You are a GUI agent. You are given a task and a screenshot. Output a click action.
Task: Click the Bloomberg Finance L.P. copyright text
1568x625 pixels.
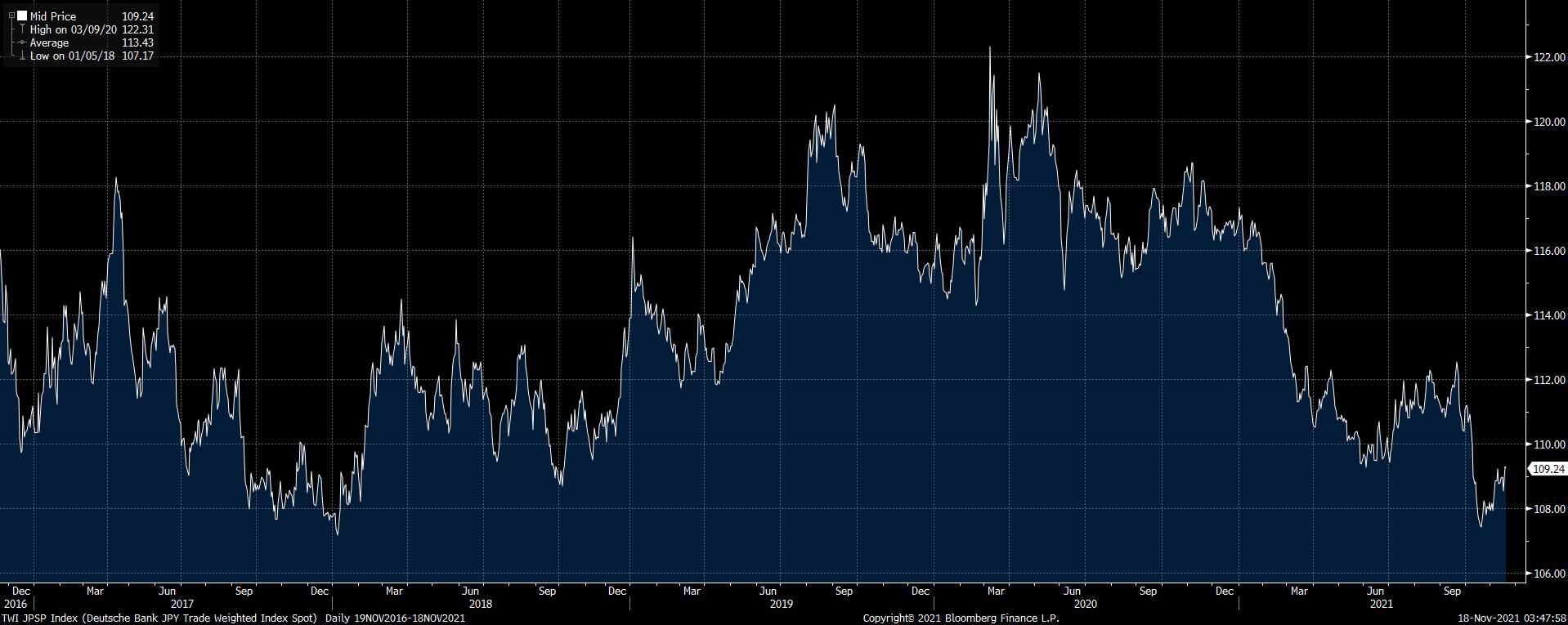click(x=961, y=618)
